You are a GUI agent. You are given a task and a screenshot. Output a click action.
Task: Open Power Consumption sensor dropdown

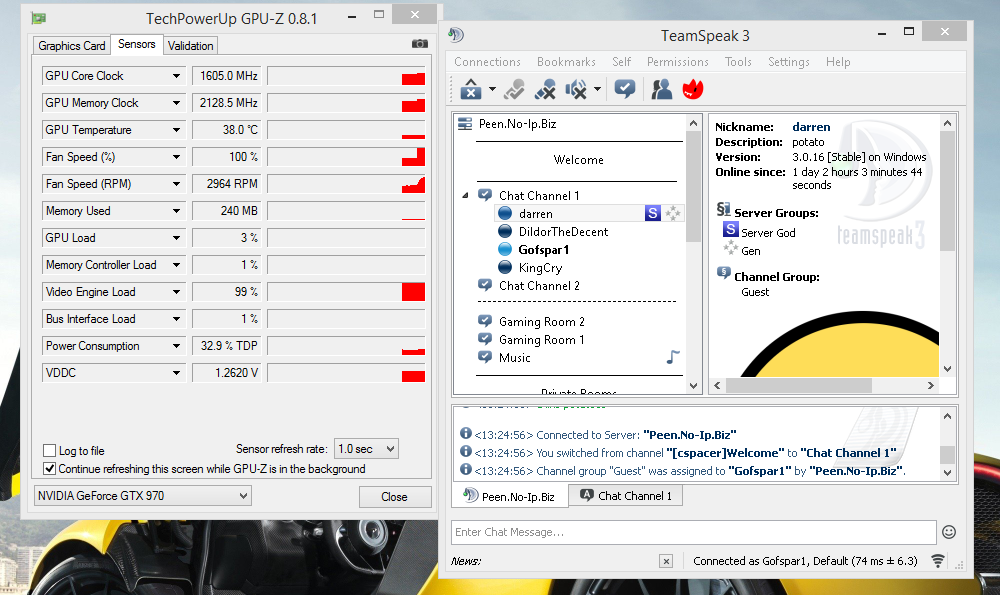pyautogui.click(x=176, y=346)
